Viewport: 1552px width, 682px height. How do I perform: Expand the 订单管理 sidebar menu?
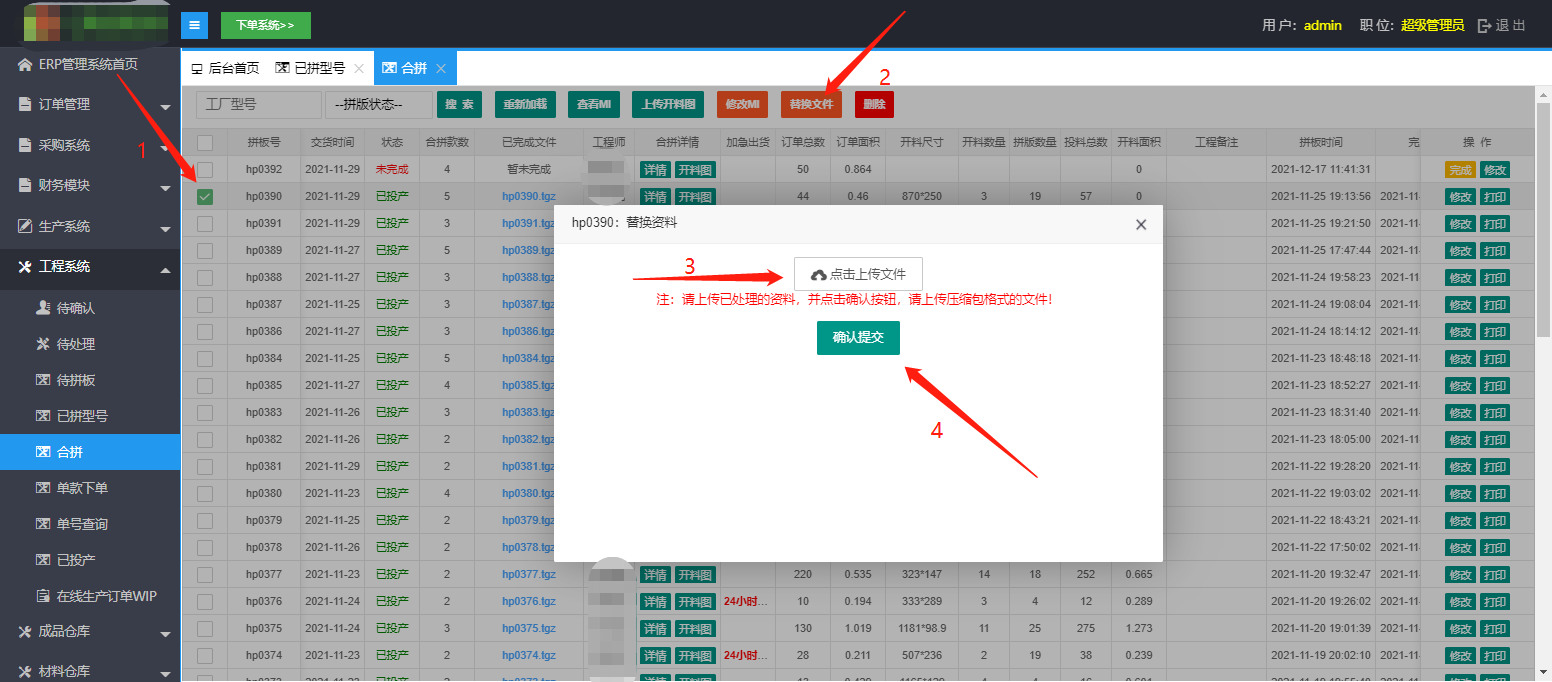click(90, 104)
